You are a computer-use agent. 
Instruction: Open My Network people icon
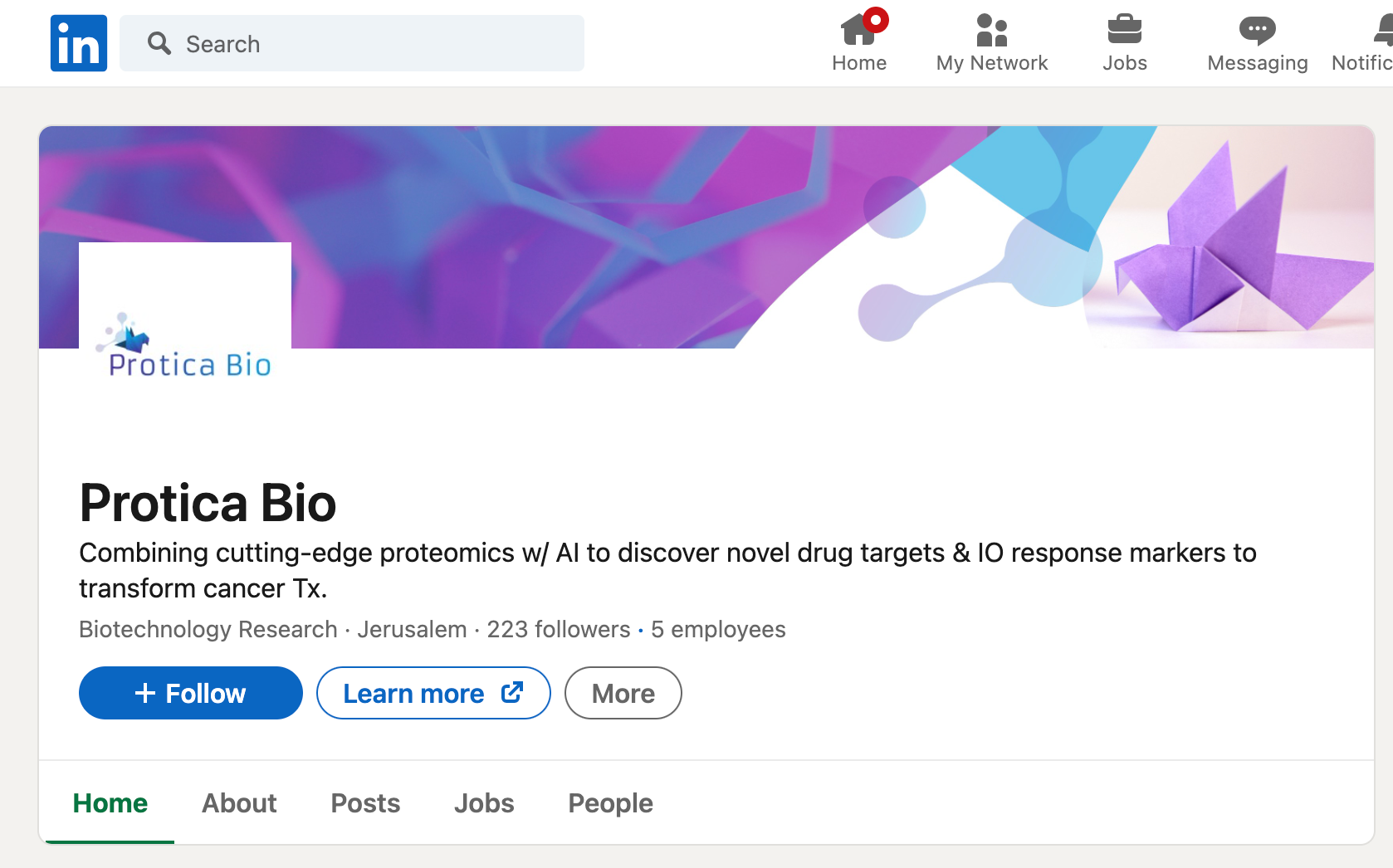pos(991,31)
